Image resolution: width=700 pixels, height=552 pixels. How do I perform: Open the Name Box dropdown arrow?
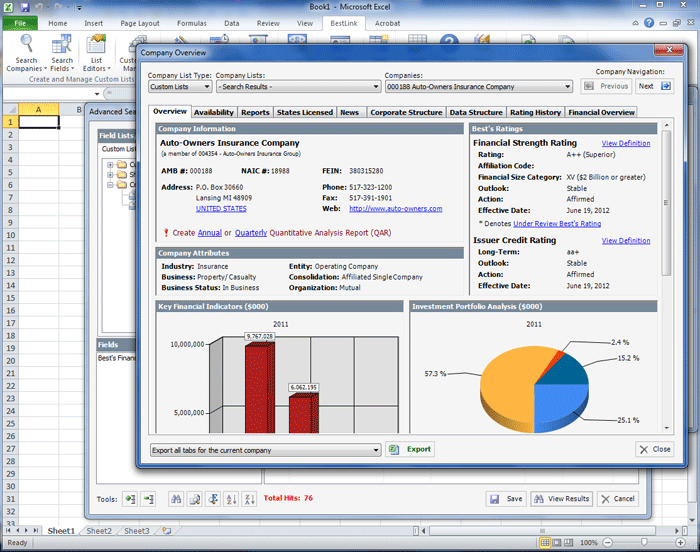97,94
